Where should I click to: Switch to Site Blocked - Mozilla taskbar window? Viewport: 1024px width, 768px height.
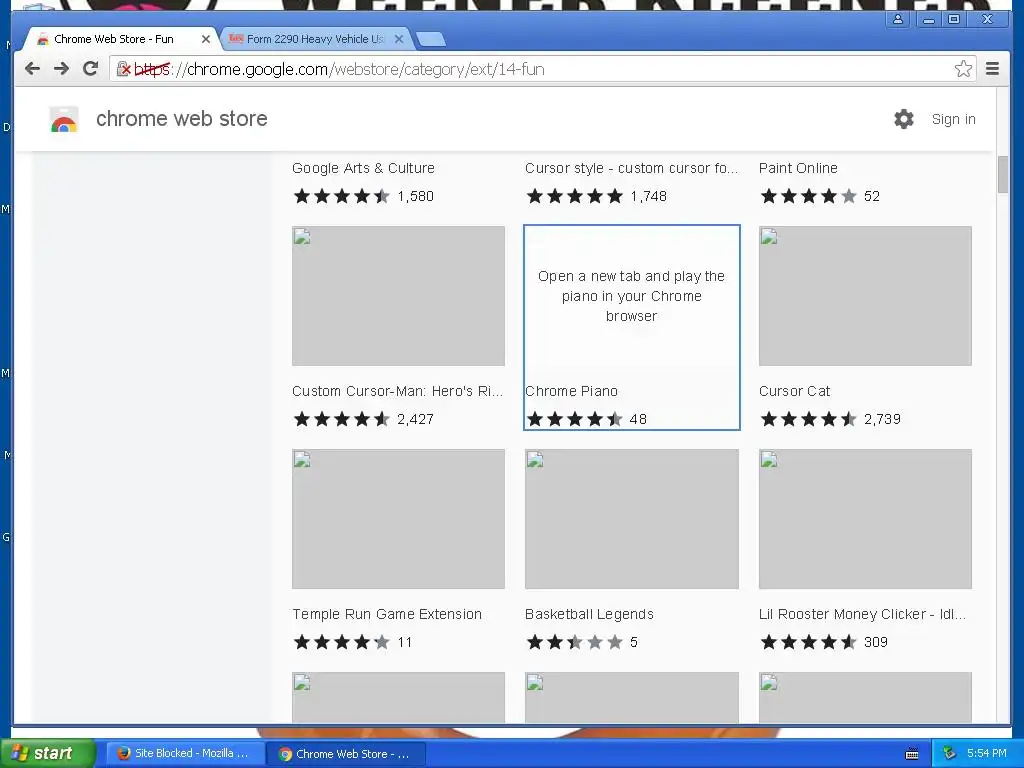point(183,753)
